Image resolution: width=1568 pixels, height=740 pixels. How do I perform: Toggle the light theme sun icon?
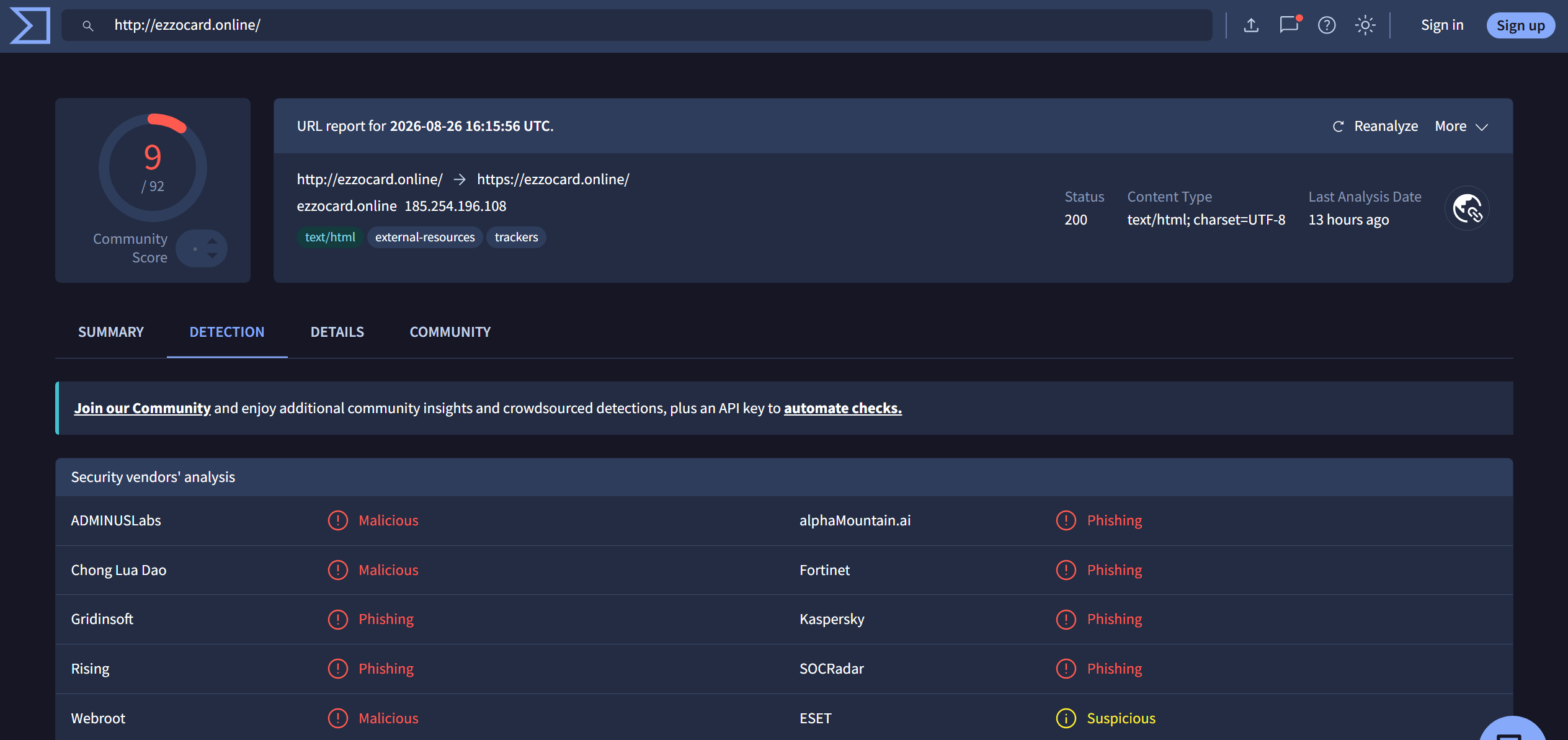[x=1365, y=25]
